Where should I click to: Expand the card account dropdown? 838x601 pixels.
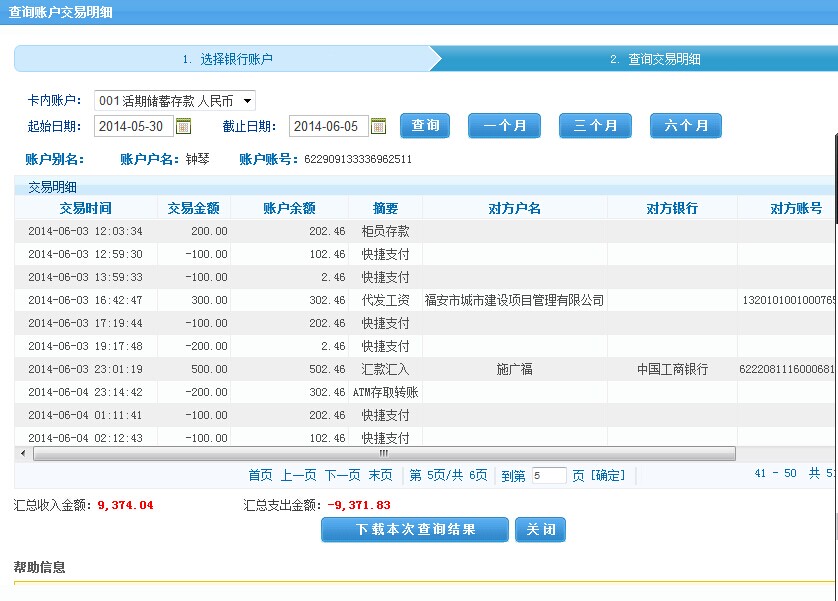247,101
